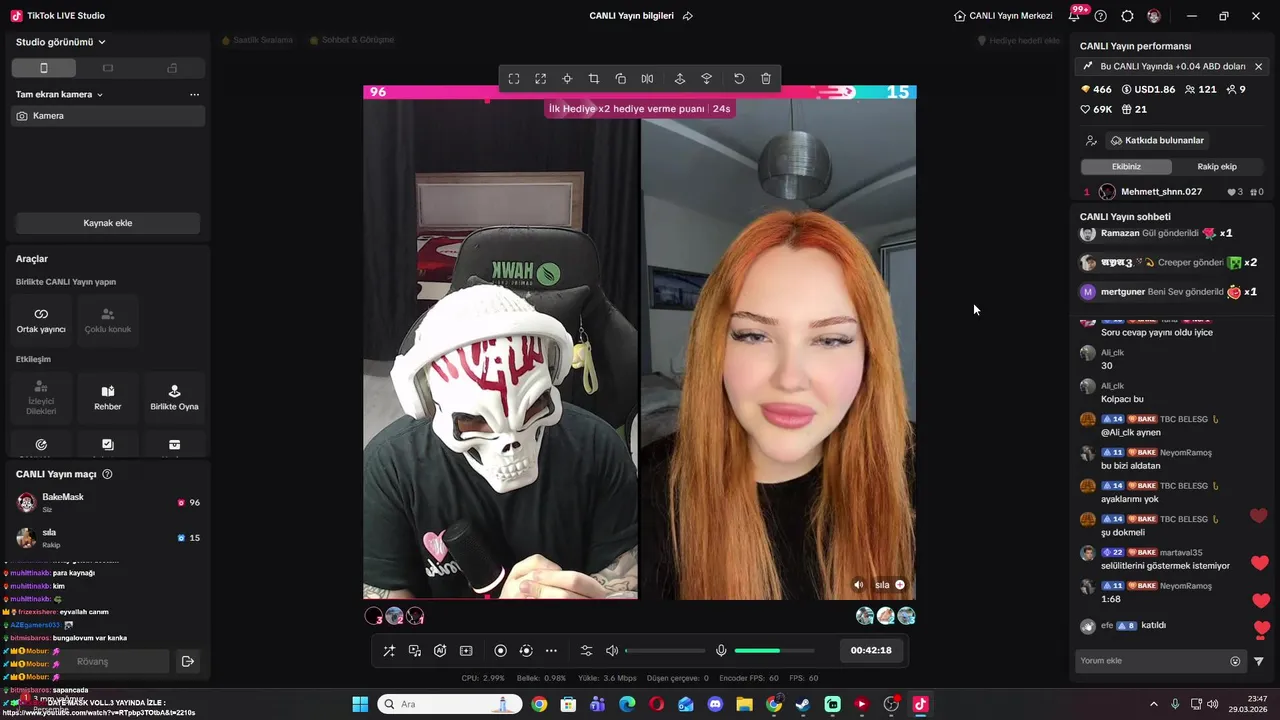The width and height of the screenshot is (1280, 720).
Task: Click the Kaynak ekle button
Action: (x=108, y=223)
